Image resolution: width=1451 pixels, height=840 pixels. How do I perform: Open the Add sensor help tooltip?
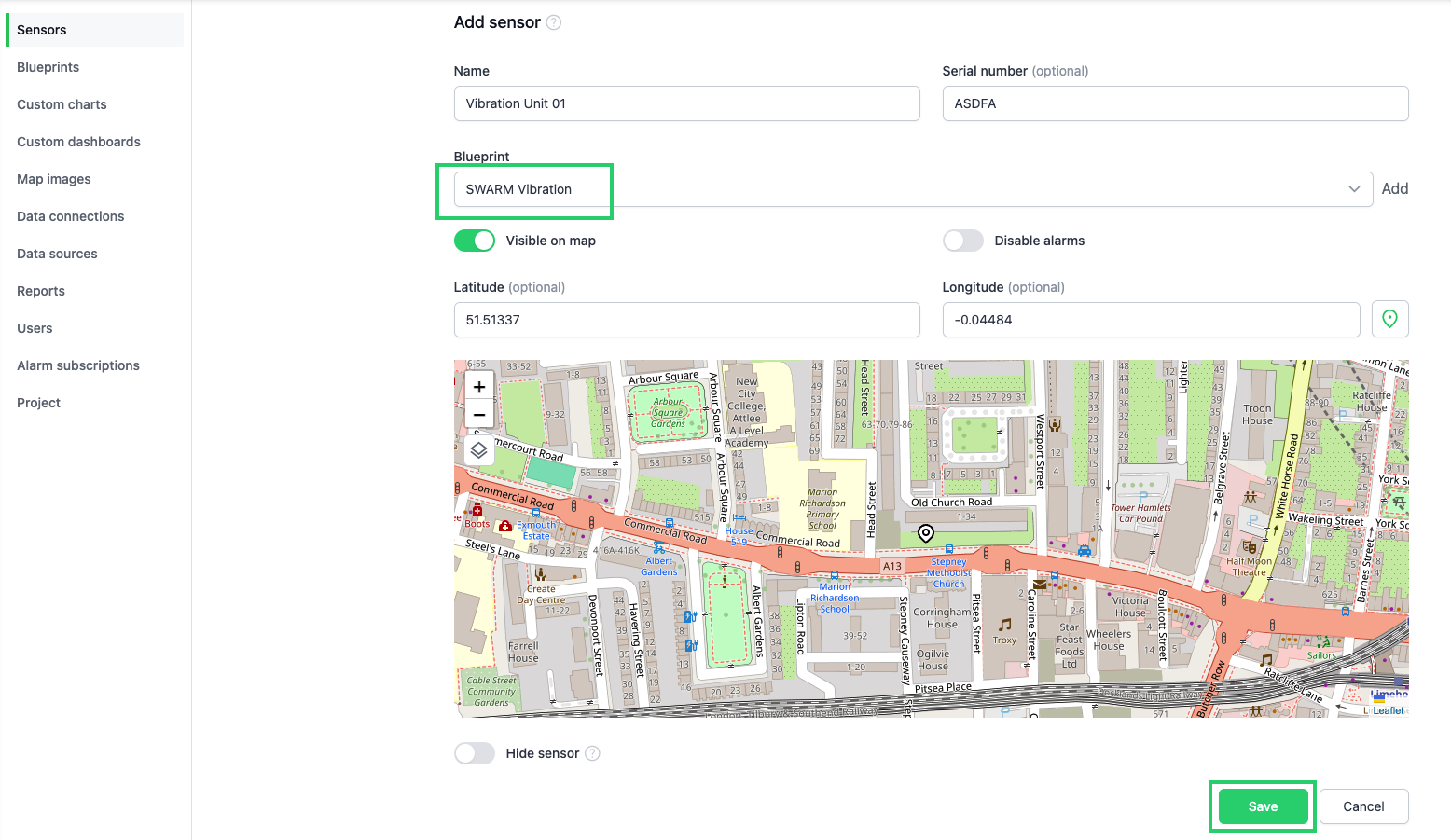554,21
